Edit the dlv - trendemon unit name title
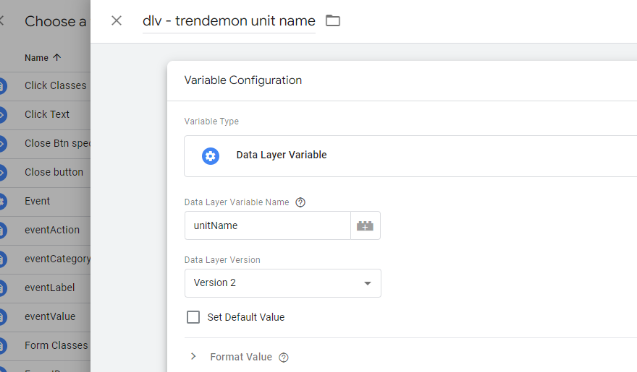 (229, 21)
